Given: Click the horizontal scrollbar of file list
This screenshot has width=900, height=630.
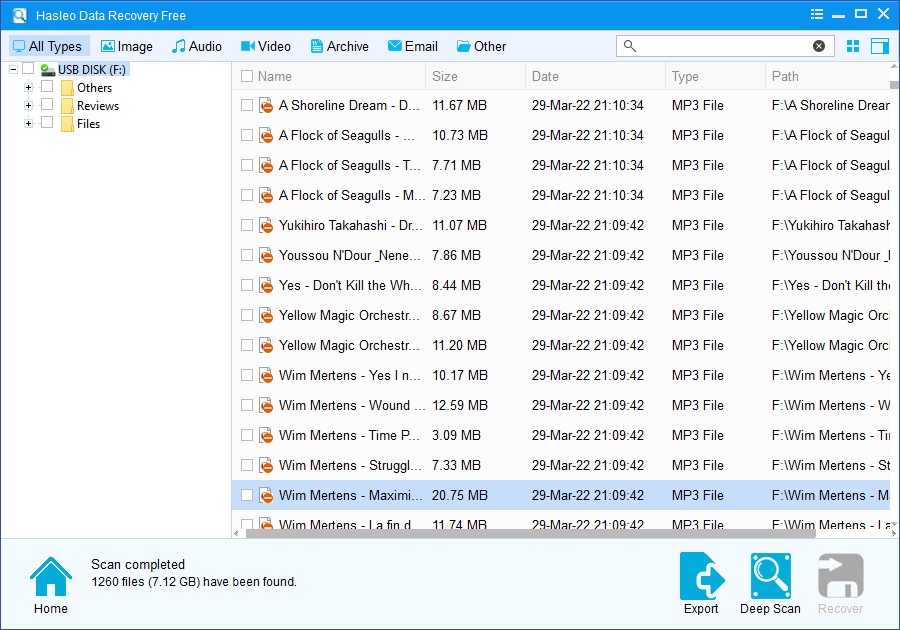Looking at the screenshot, I should pos(531,534).
